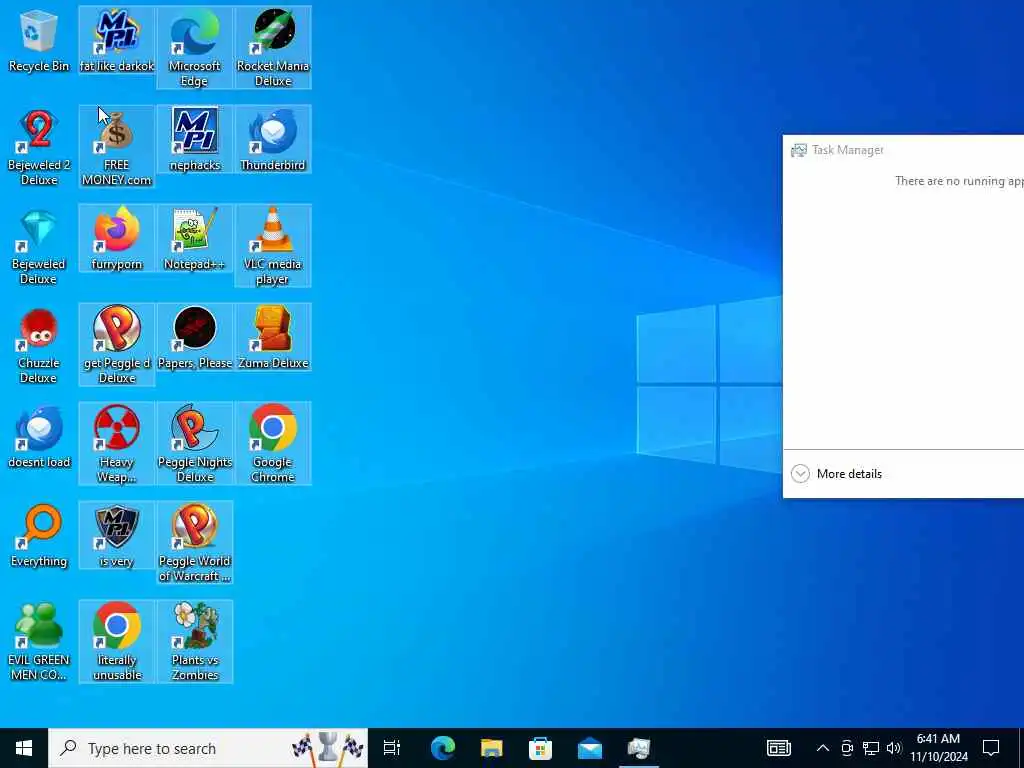Viewport: 1024px width, 768px height.
Task: Select Thunderbird desktop shortcut
Action: (x=273, y=140)
